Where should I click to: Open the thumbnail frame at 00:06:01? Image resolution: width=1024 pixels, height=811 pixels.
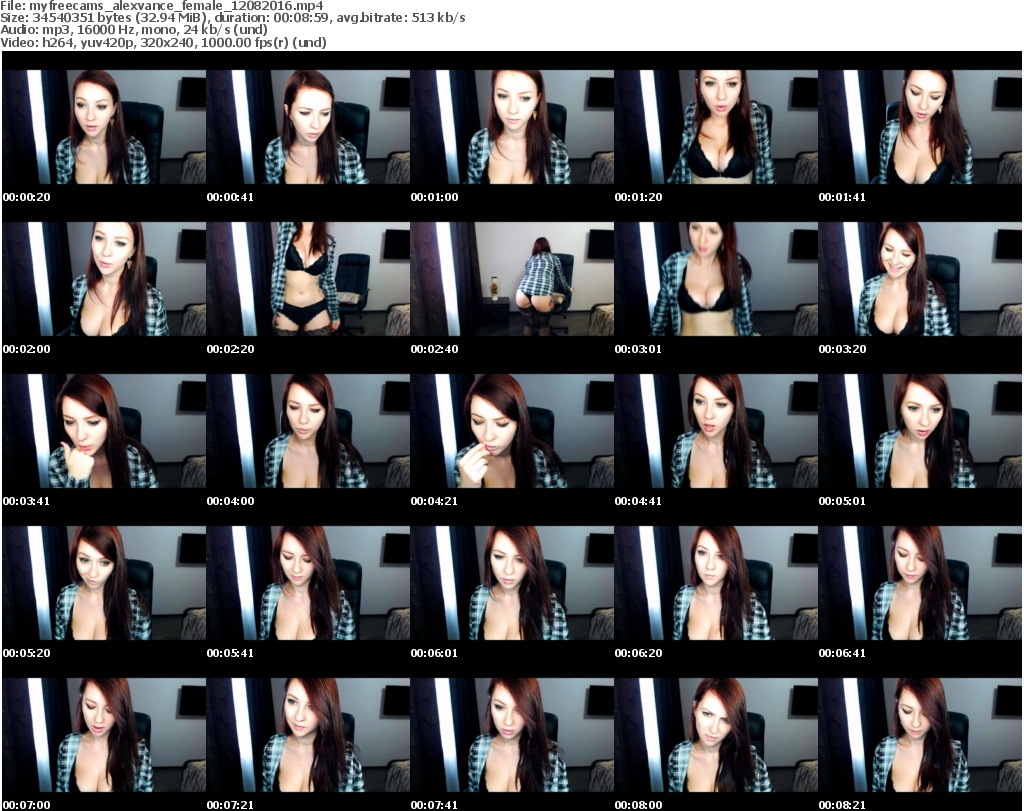[x=512, y=583]
